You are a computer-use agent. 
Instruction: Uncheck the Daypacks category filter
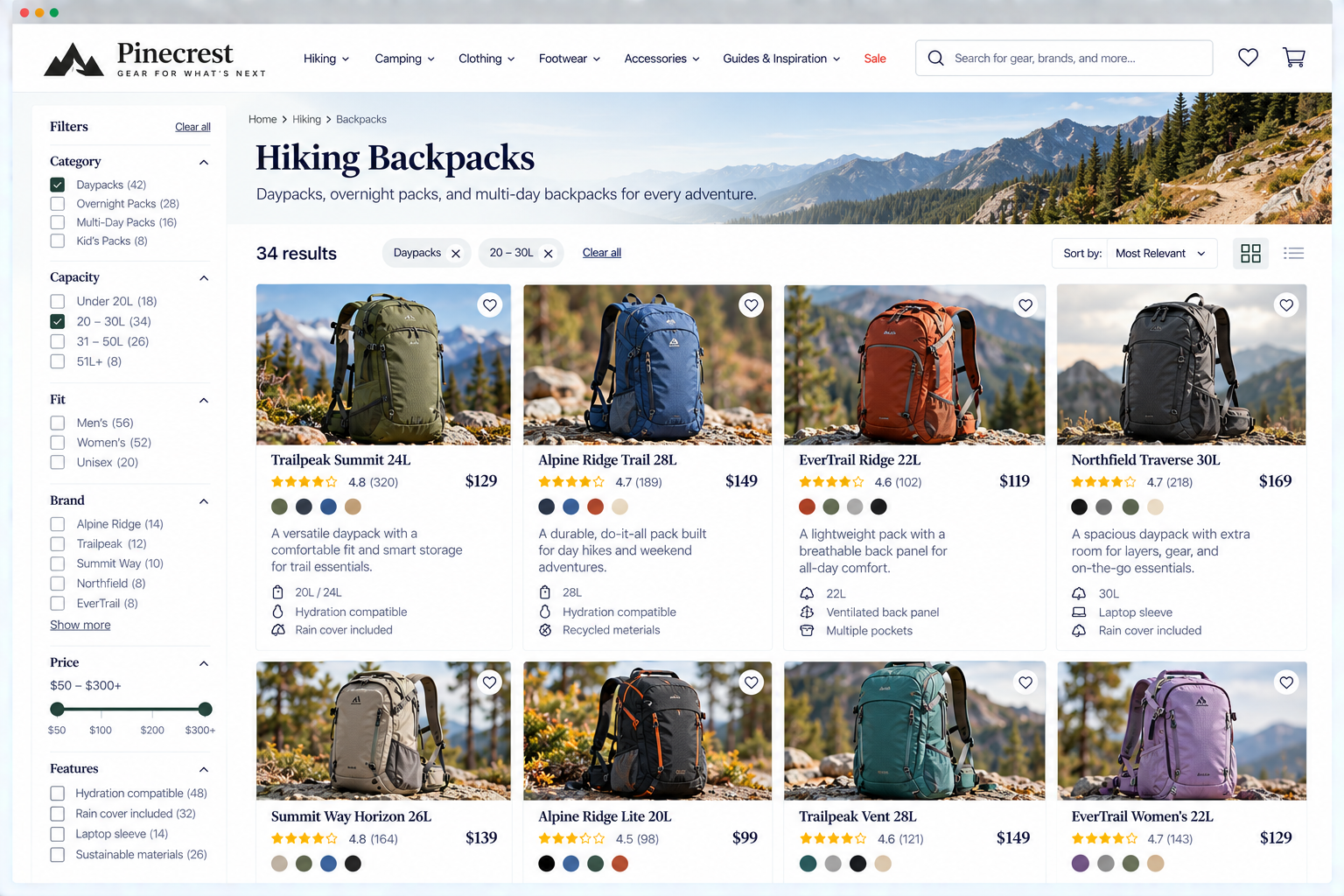[x=58, y=185]
